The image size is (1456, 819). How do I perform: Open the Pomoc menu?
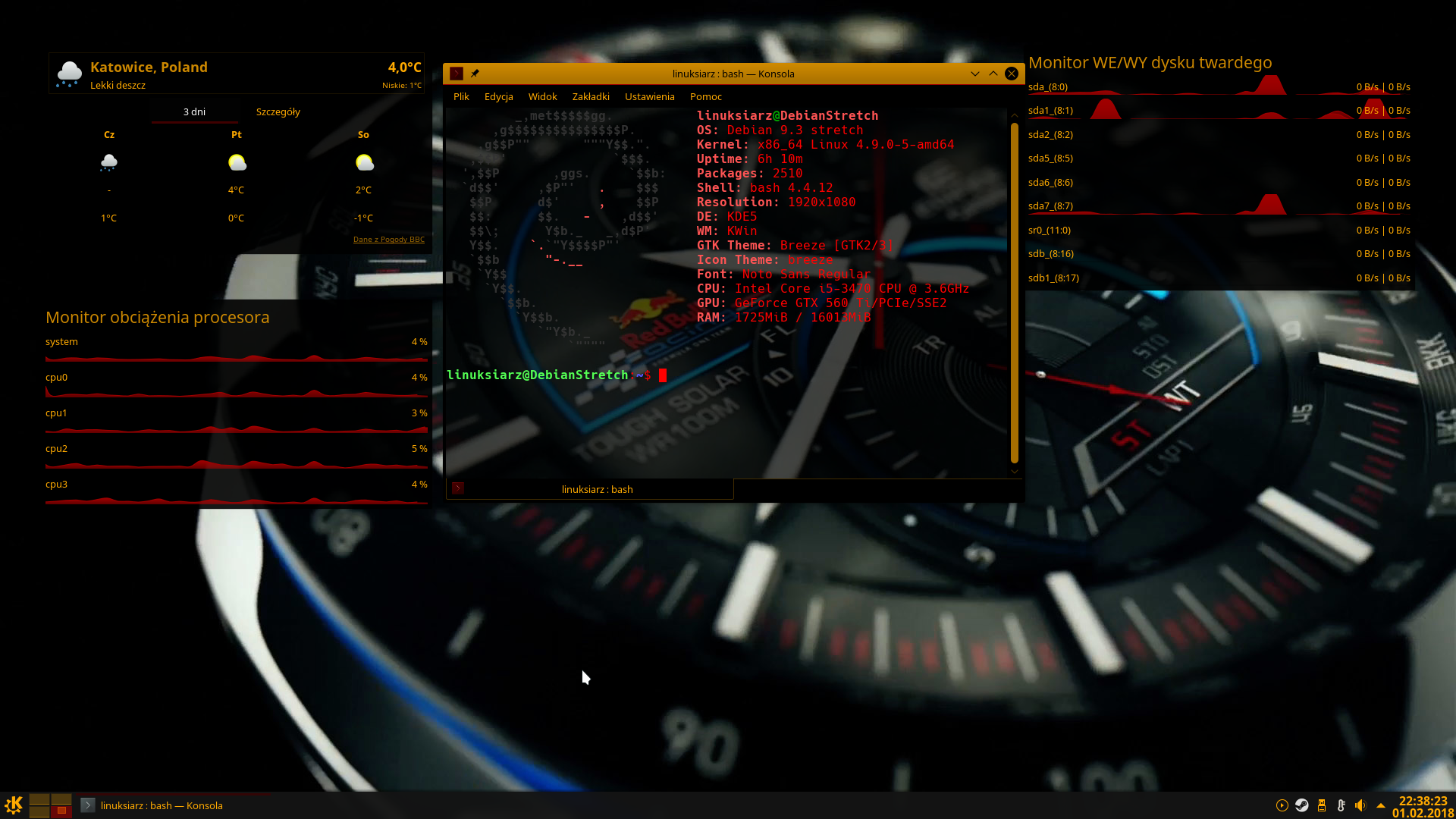click(705, 96)
